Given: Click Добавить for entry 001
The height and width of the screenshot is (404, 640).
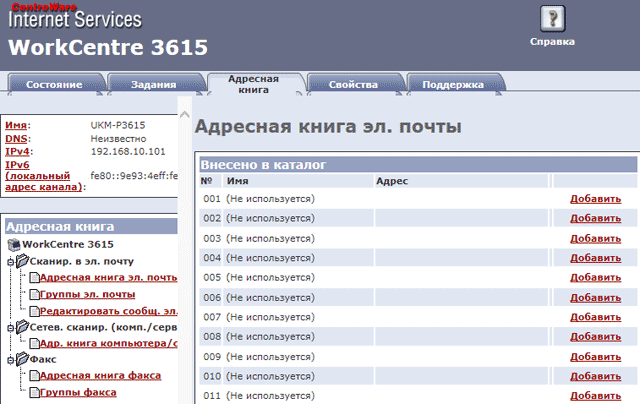Looking at the screenshot, I should (x=596, y=199).
